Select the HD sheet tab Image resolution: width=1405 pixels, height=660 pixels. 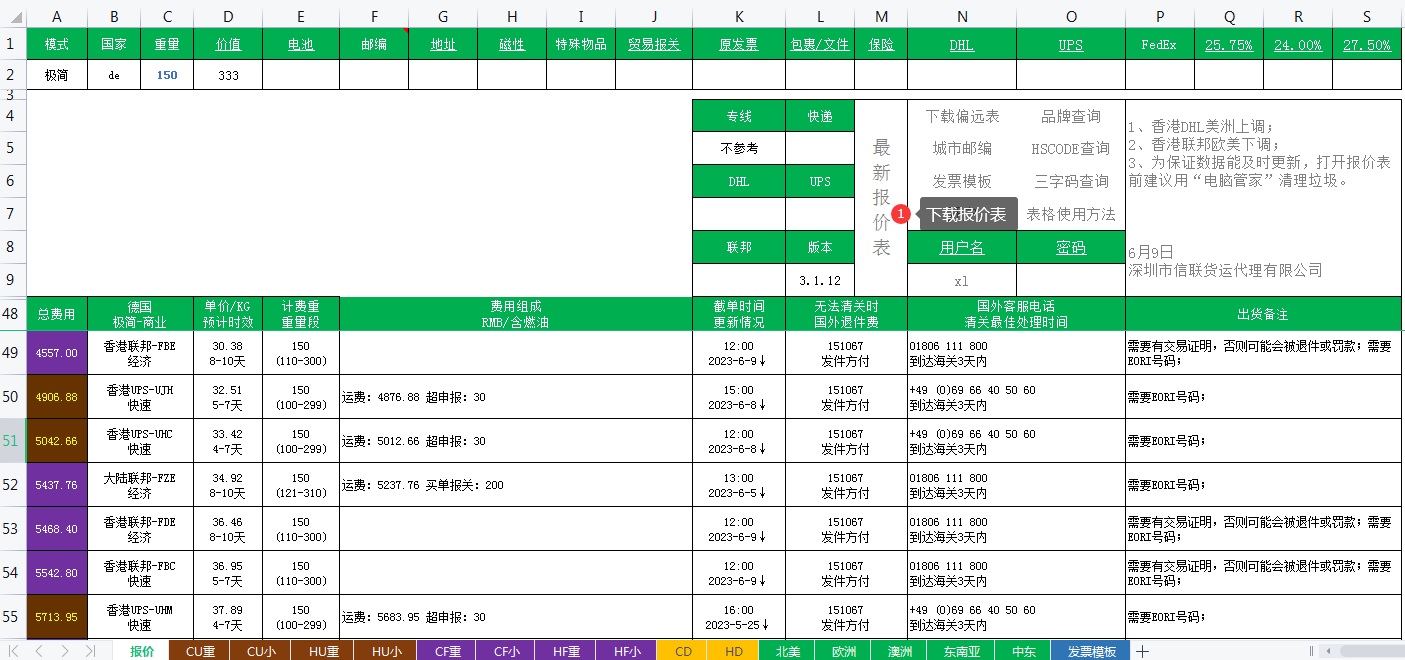click(x=733, y=651)
